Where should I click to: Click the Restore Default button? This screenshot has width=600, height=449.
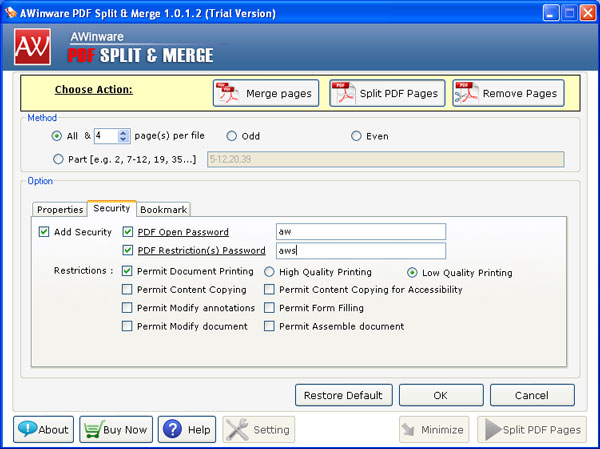click(x=344, y=395)
